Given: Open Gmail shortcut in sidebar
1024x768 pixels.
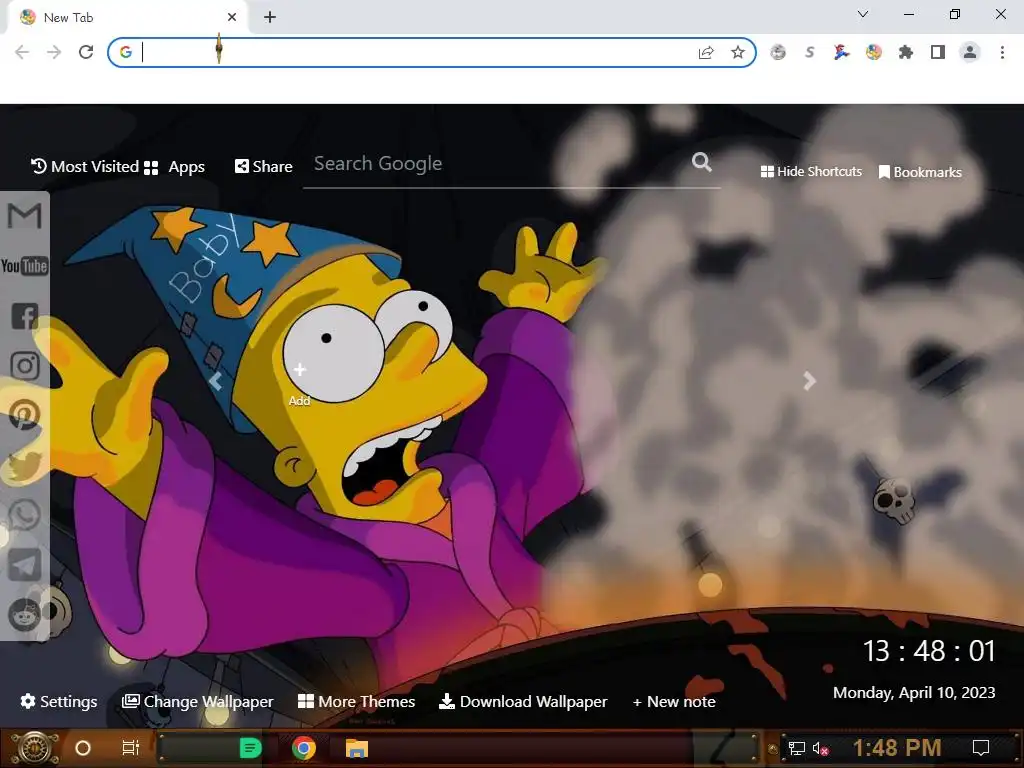Looking at the screenshot, I should click(24, 216).
